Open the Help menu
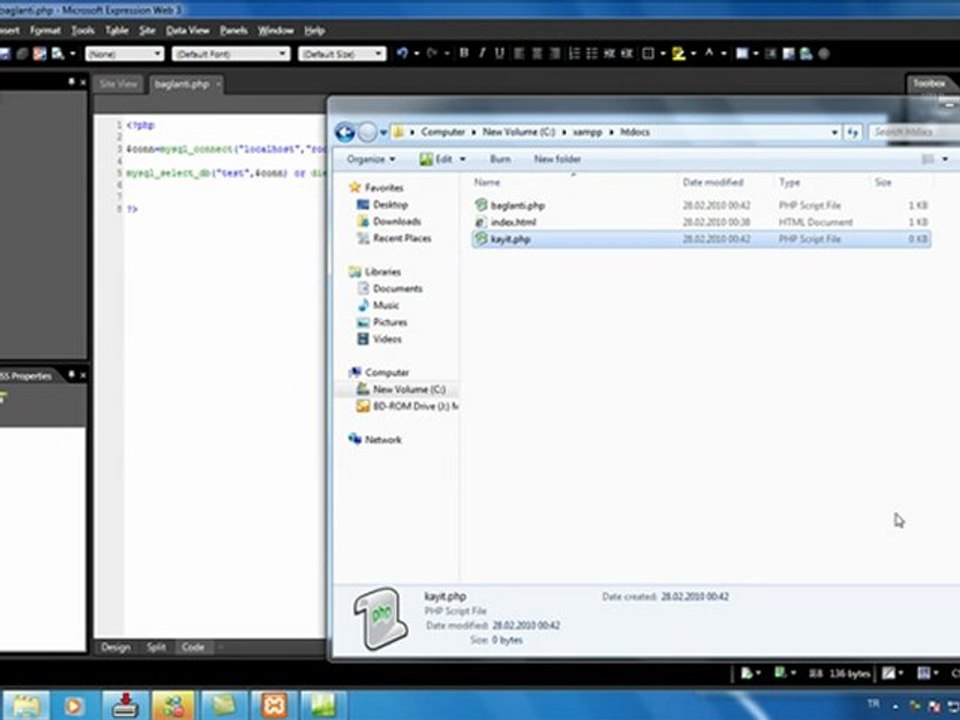The image size is (960, 720). (314, 30)
